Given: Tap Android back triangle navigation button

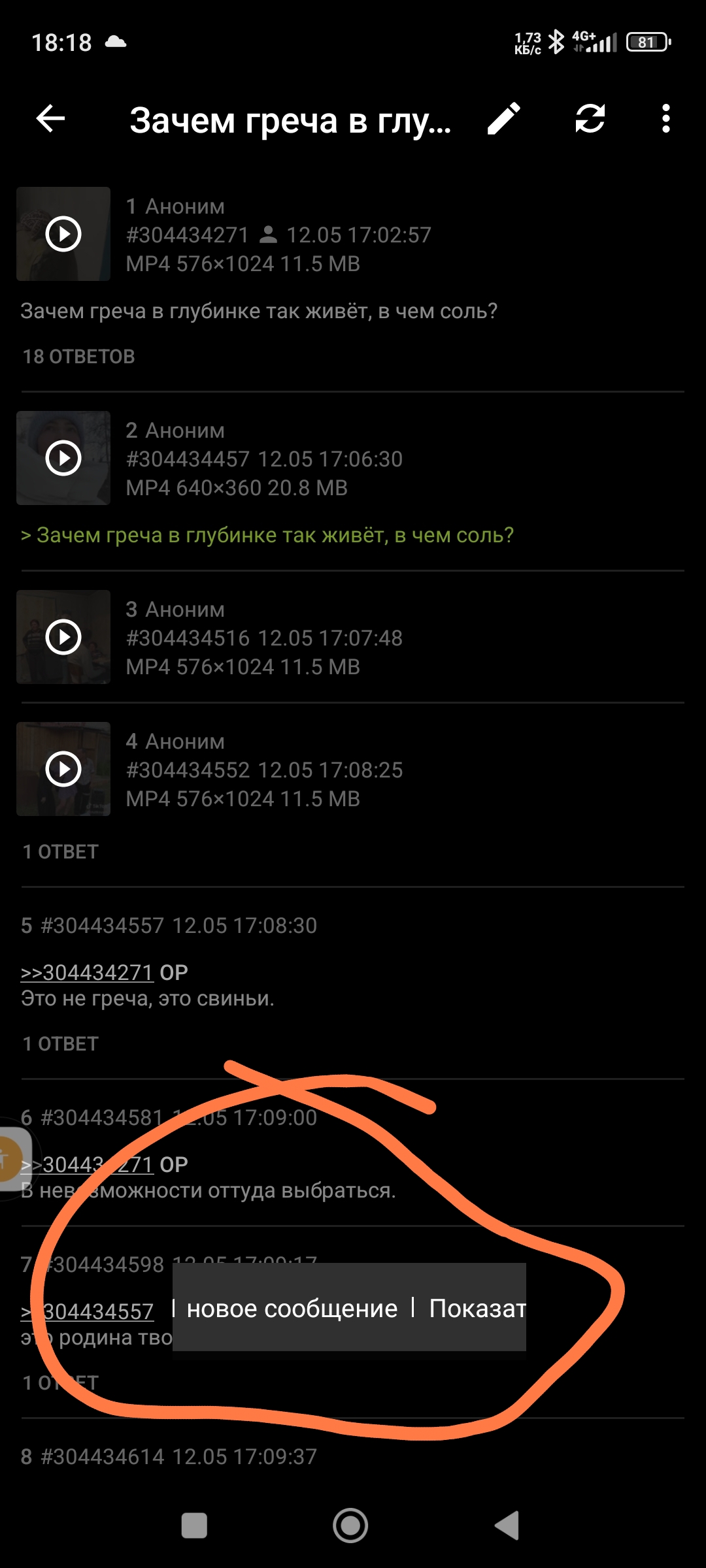Looking at the screenshot, I should pos(507,1526).
